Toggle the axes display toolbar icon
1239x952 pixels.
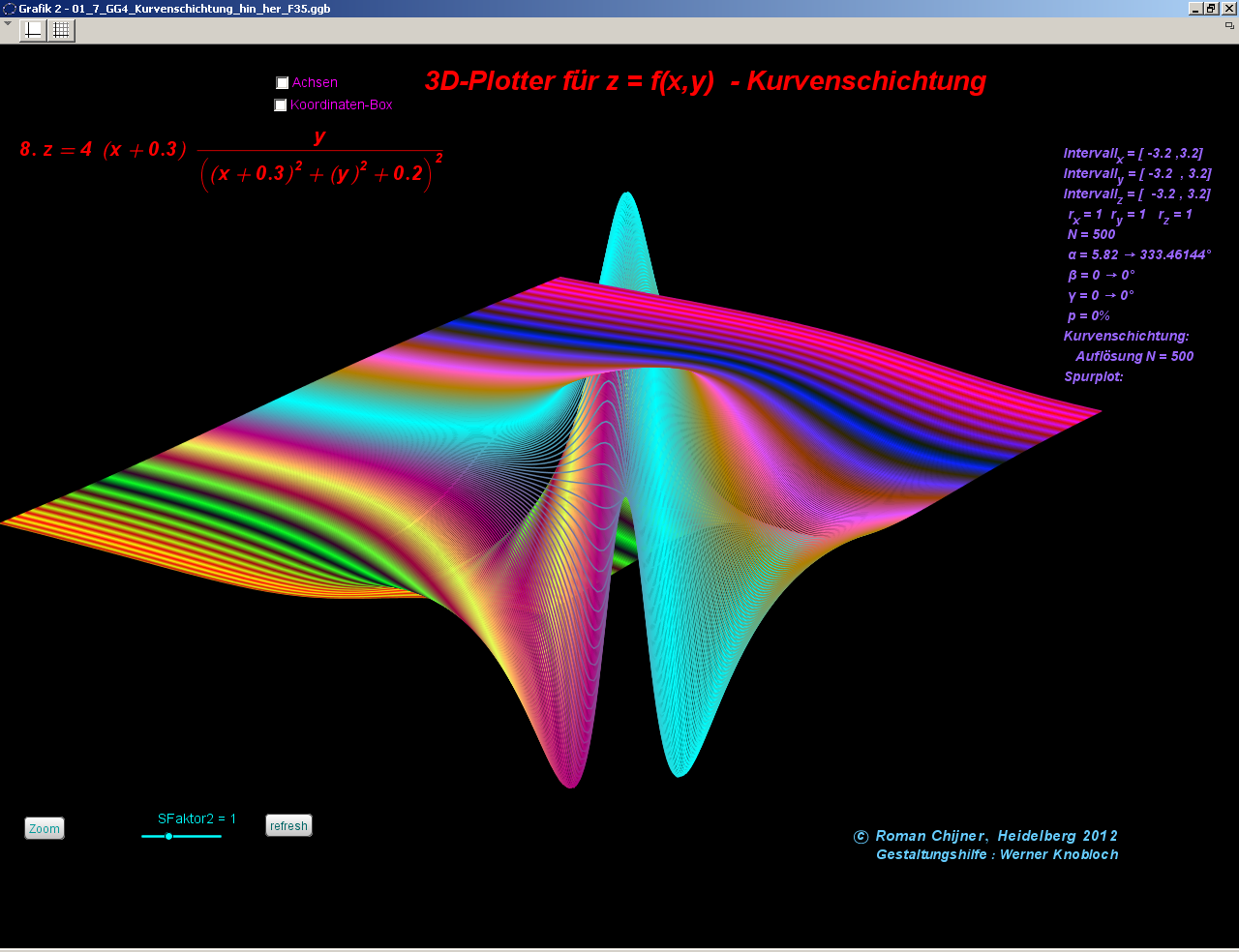coord(33,30)
